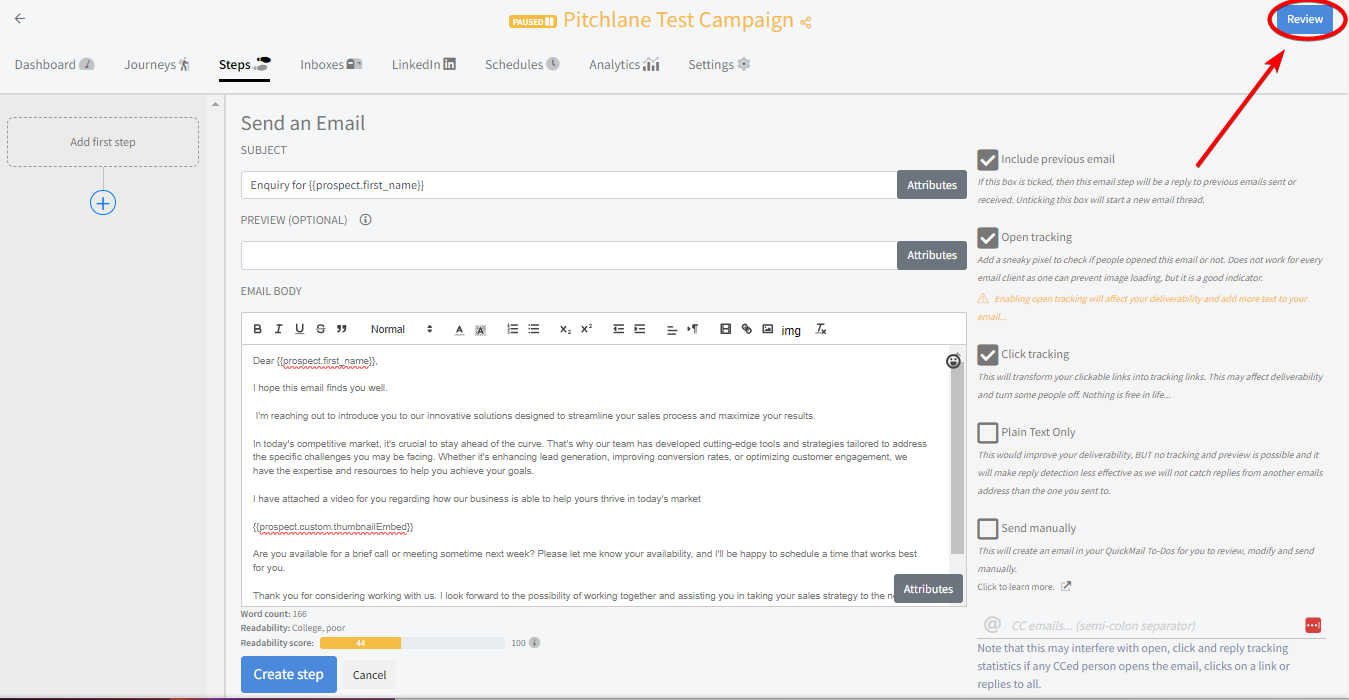This screenshot has height=700, width=1349.
Task: Increase indent of text
Action: (640, 329)
